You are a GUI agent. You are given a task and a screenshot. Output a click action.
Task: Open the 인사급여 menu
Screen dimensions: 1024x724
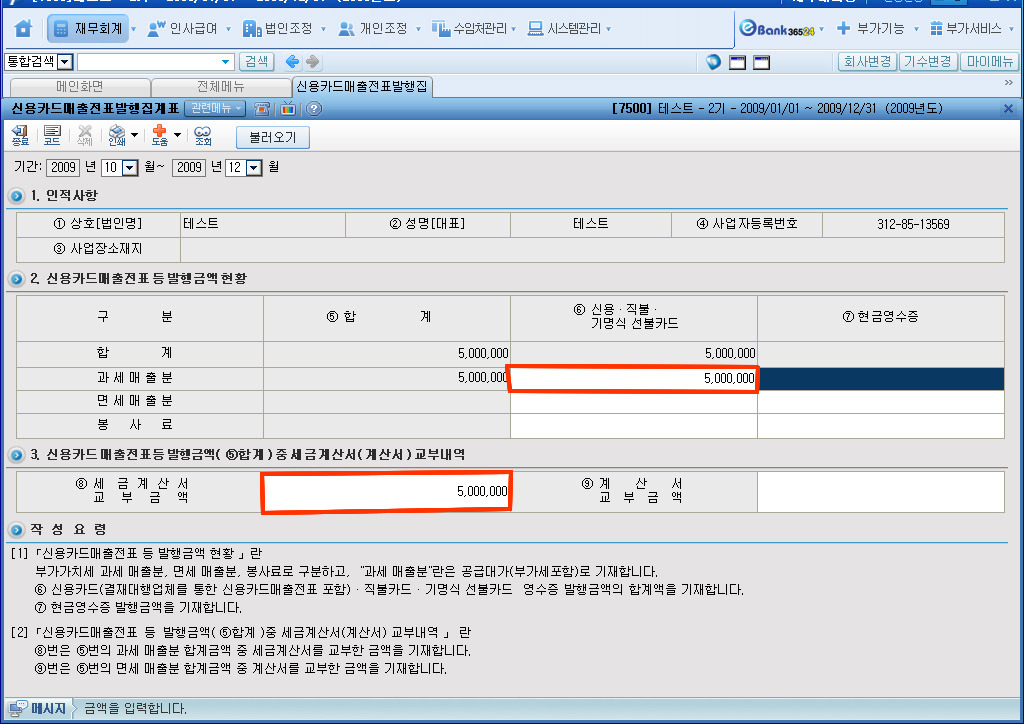pyautogui.click(x=182, y=29)
